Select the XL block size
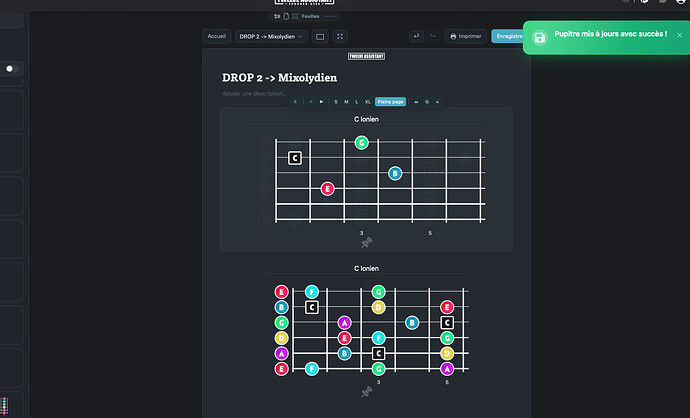690x418 pixels. click(367, 102)
